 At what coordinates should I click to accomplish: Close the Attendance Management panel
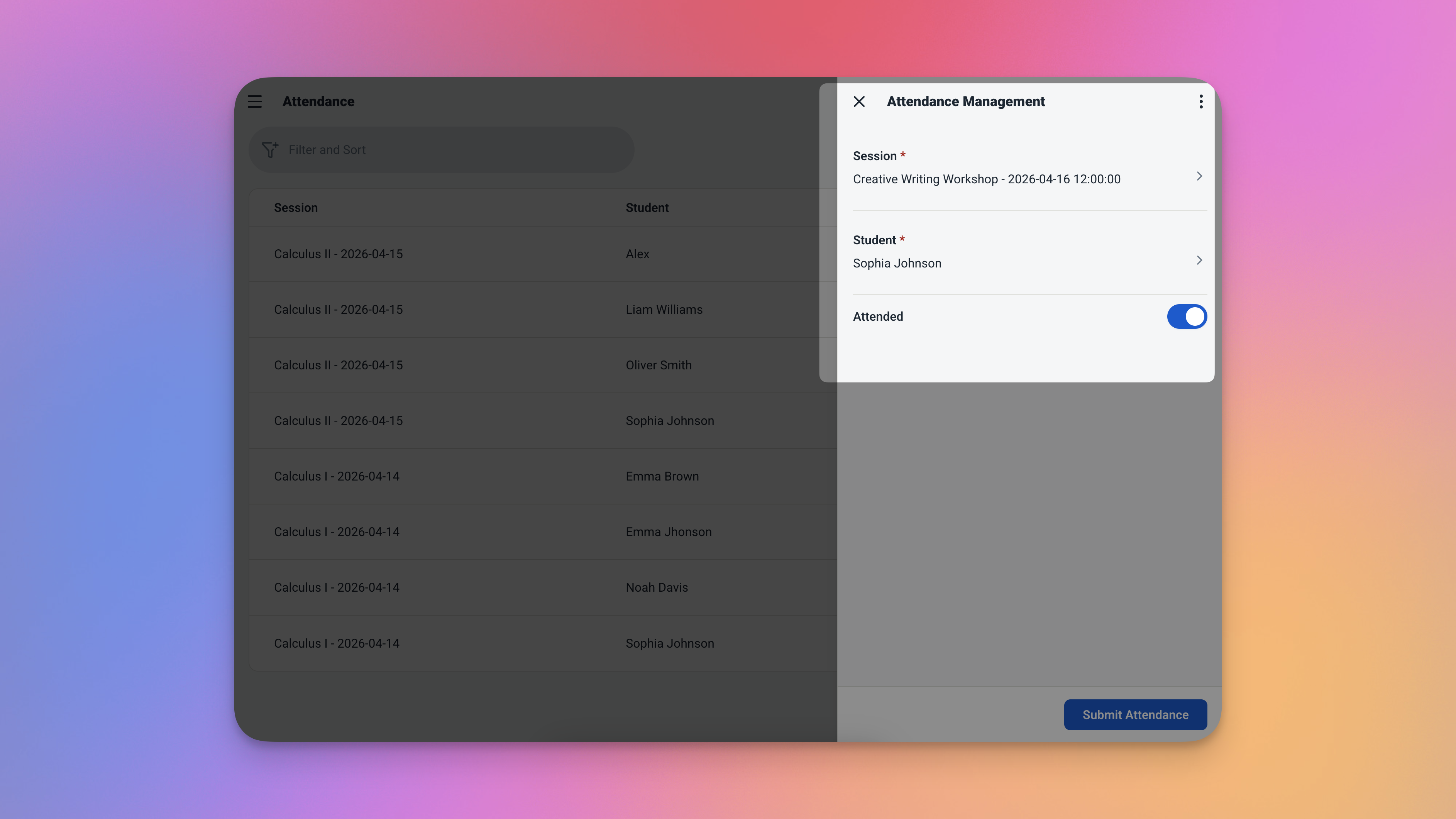click(x=859, y=102)
